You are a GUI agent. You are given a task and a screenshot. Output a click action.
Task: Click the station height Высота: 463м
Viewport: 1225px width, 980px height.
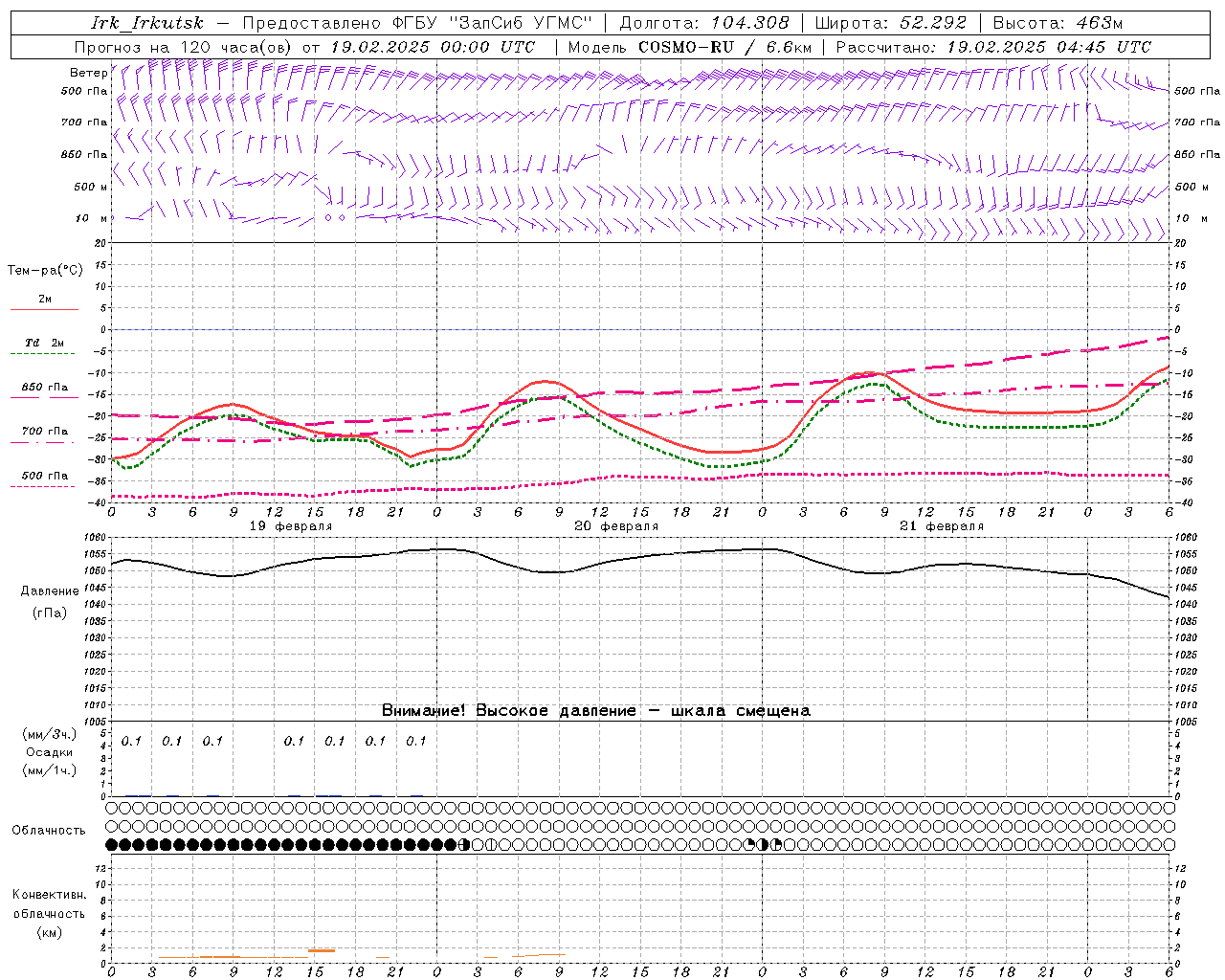[x=1058, y=23]
